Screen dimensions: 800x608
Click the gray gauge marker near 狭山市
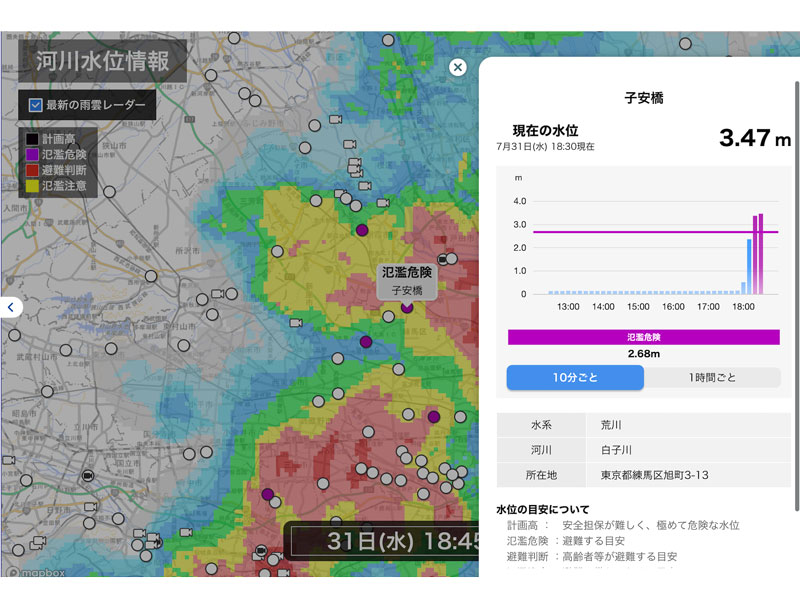tap(110, 191)
